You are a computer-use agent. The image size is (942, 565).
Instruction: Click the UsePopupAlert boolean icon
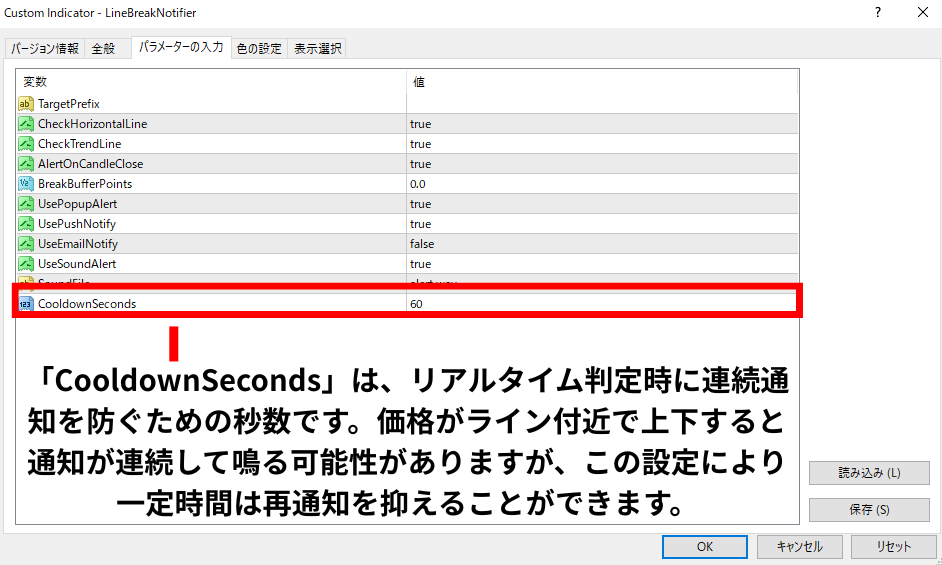click(x=26, y=204)
